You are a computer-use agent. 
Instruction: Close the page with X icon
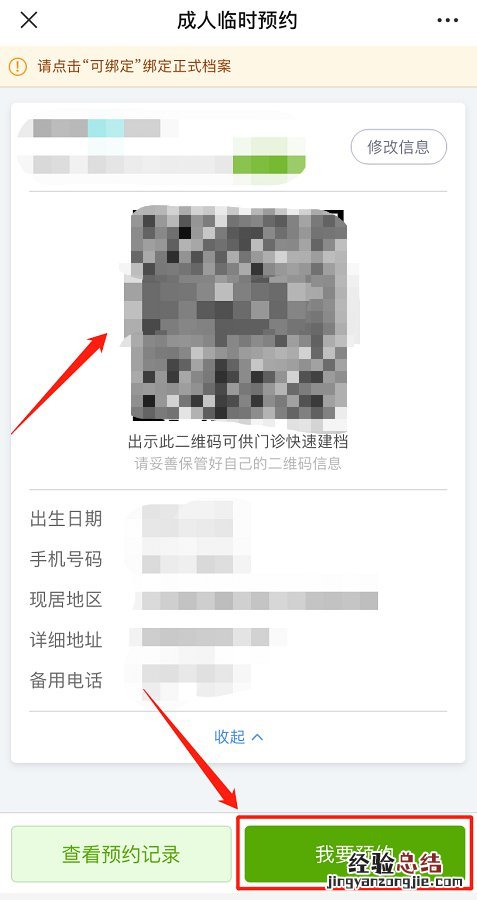coord(29,21)
